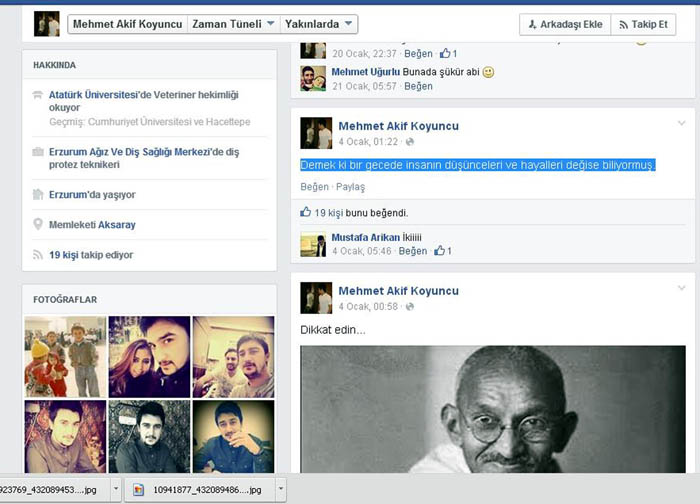Open the Gandhi photo in the post
The image size is (700, 504).
(x=493, y=408)
